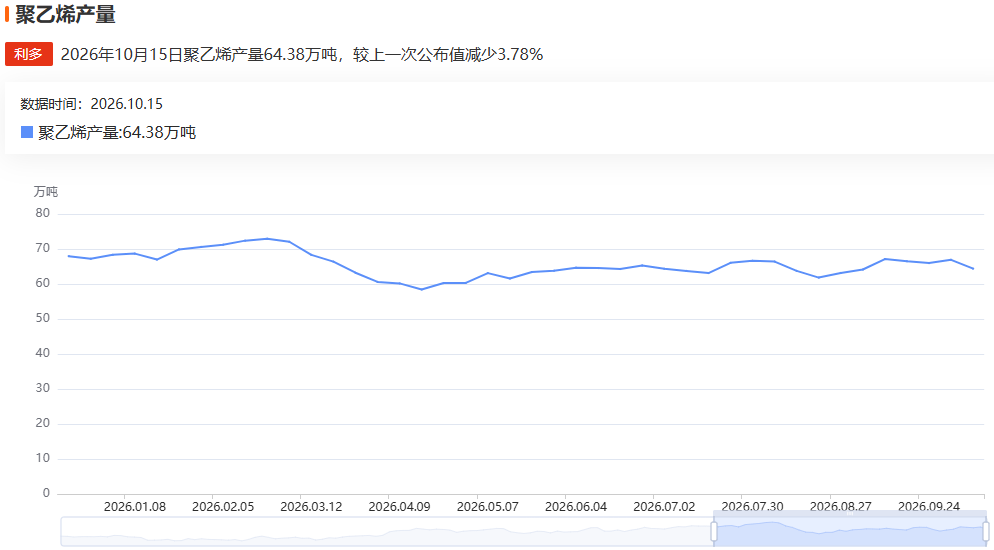Click the unselected area of the zoom slider
Screen dimensions: 994x550
point(387,531)
